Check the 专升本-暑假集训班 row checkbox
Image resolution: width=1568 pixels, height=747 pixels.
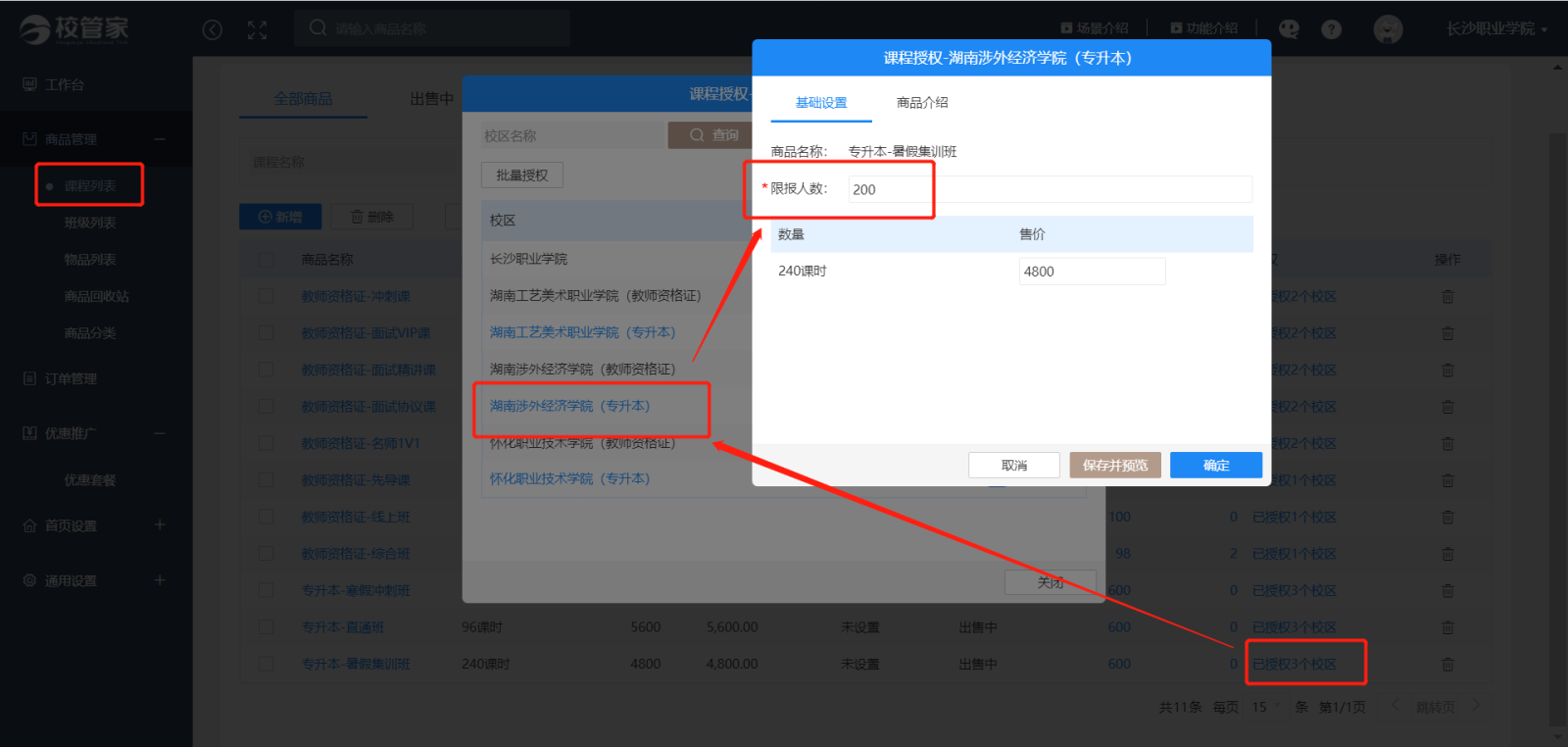coord(267,664)
